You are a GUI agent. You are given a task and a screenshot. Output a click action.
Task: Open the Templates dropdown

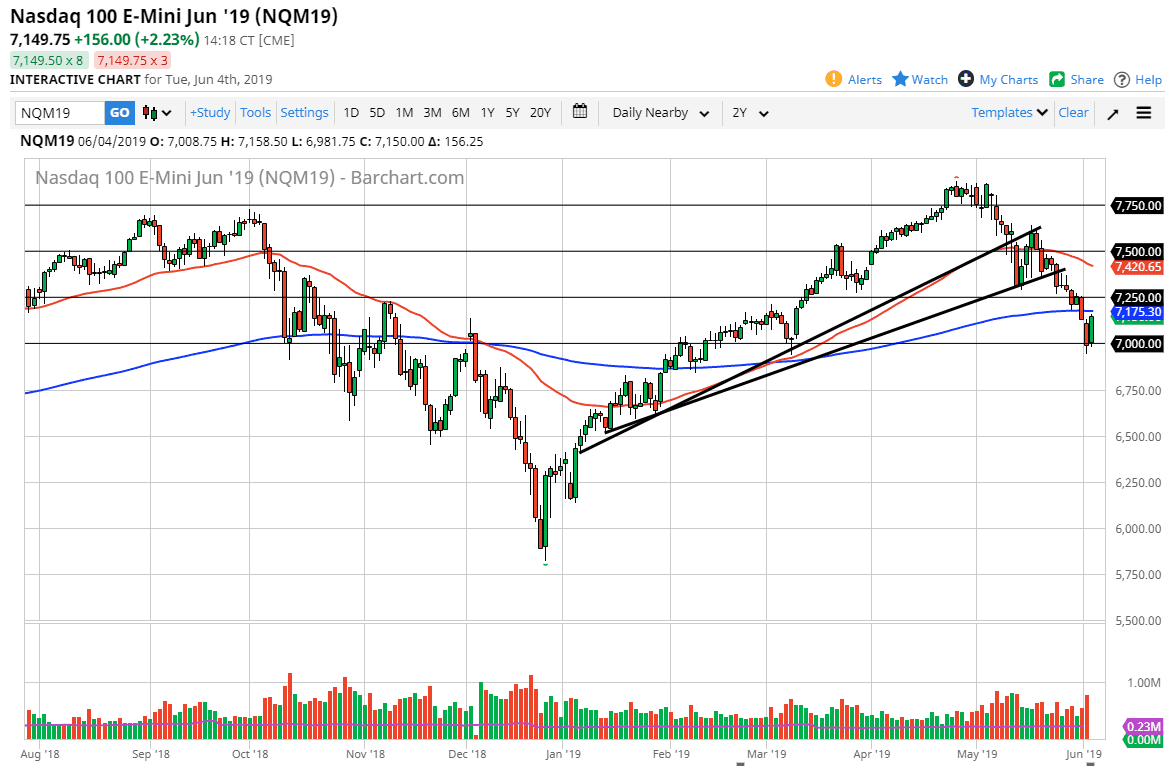(1010, 113)
